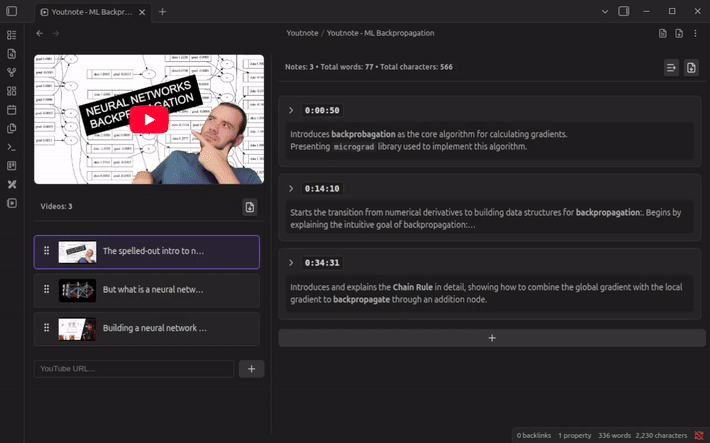This screenshot has width=710, height=443.
Task: Open the daily note calendar icon
Action: click(x=12, y=110)
